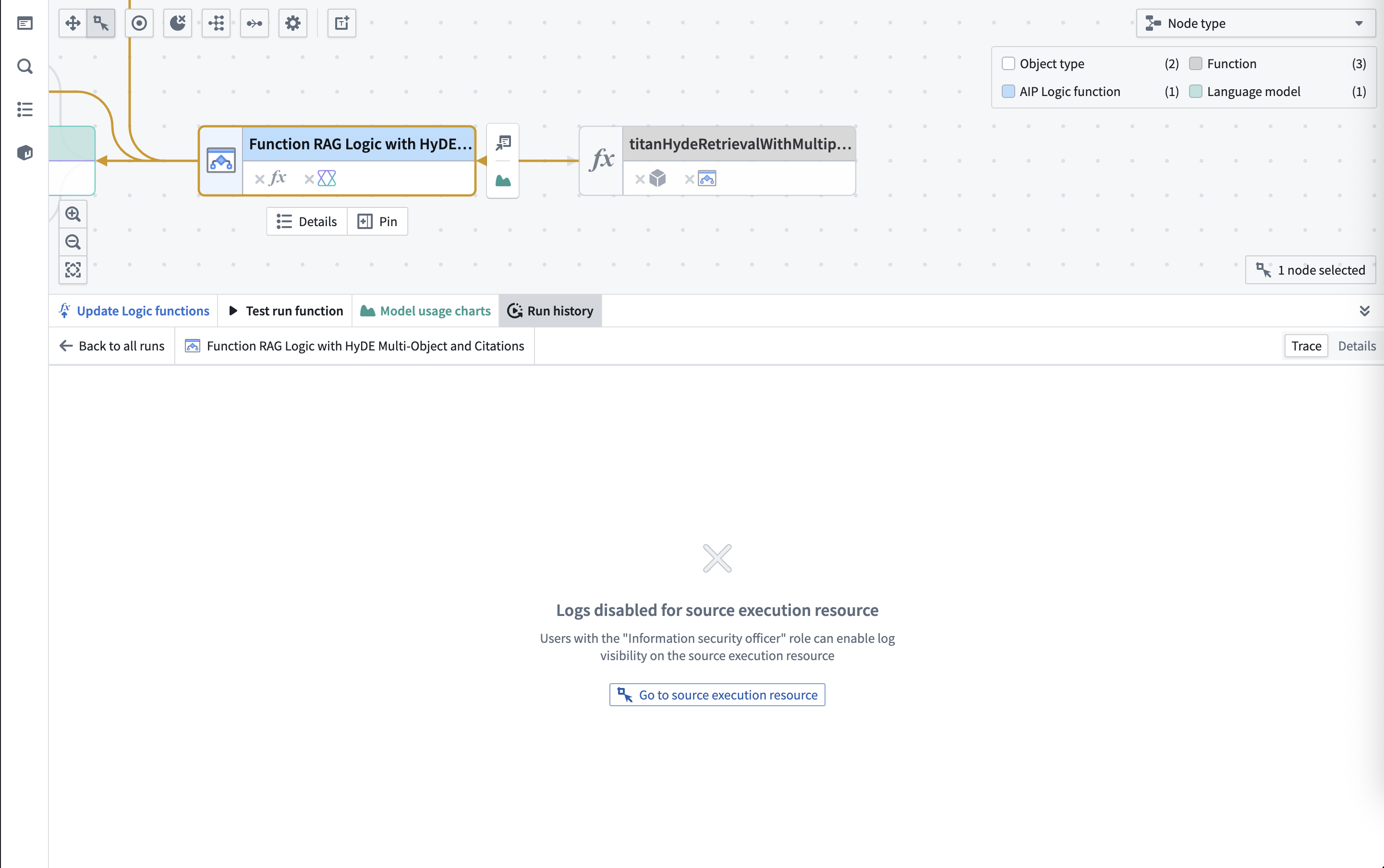The image size is (1384, 868).
Task: Click the fit-to-screen icon below zoom controls
Action: point(73,269)
